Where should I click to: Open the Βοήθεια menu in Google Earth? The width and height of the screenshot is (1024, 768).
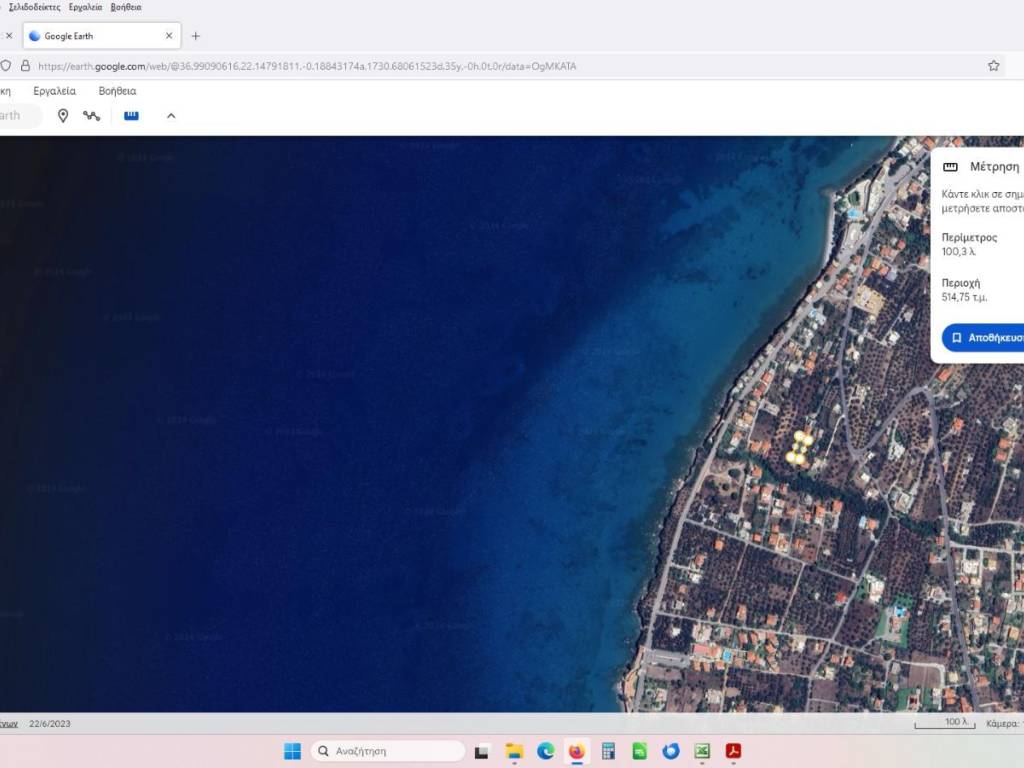pos(117,91)
